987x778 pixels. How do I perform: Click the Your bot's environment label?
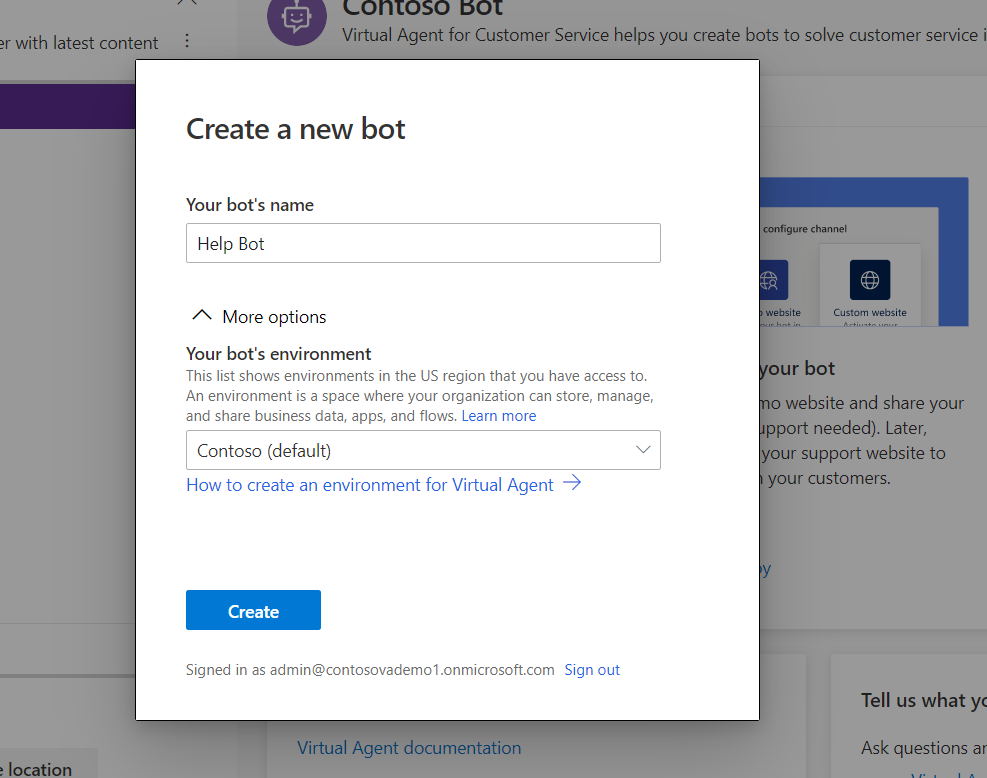coord(279,354)
